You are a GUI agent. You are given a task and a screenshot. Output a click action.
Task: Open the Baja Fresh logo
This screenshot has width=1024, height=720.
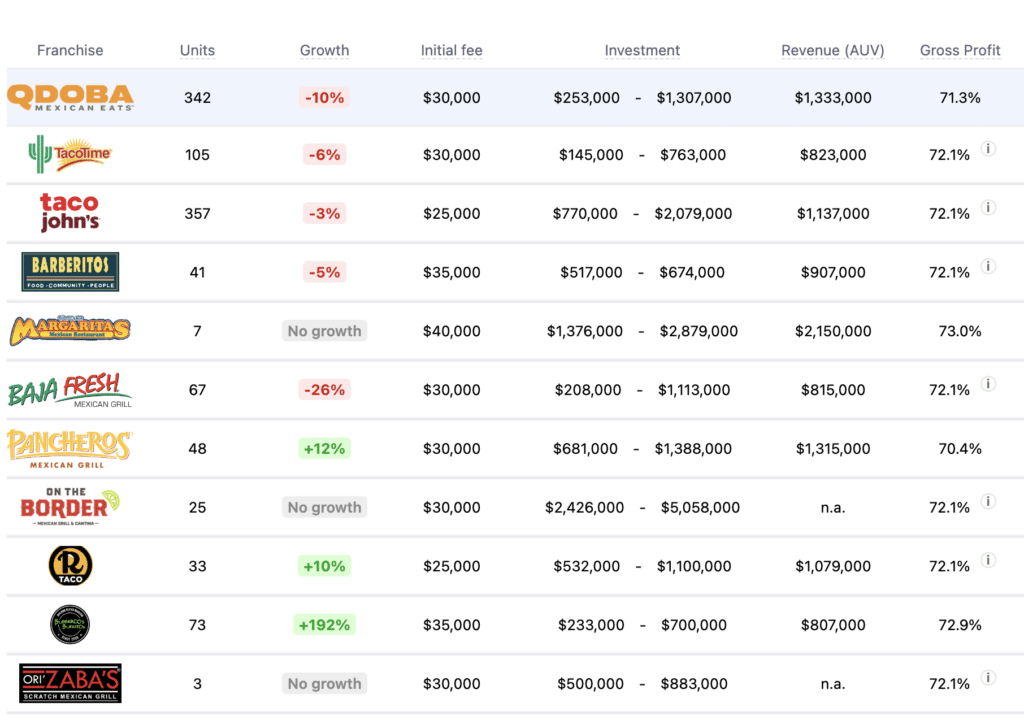pyautogui.click(x=70, y=389)
